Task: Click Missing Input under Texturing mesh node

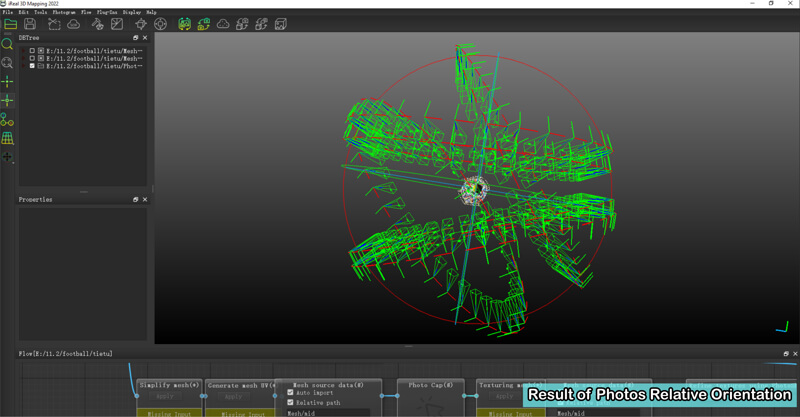Action: (x=510, y=413)
